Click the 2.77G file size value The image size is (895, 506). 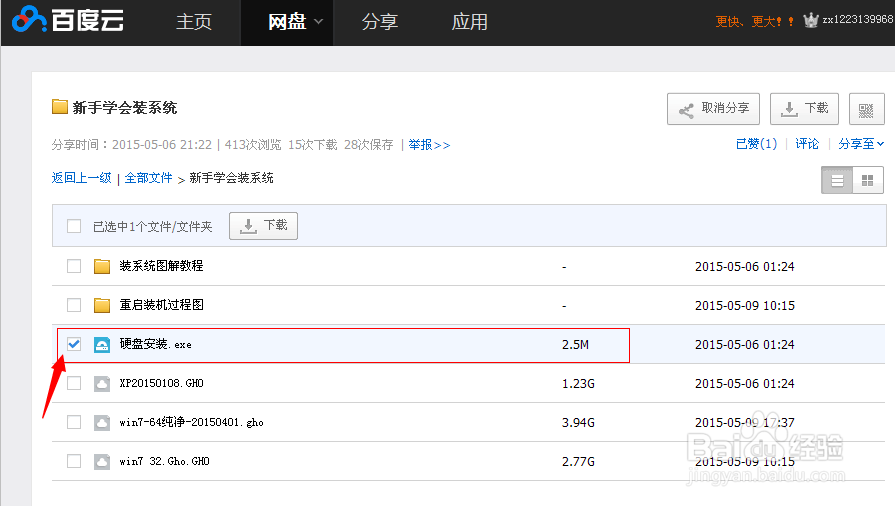click(578, 461)
